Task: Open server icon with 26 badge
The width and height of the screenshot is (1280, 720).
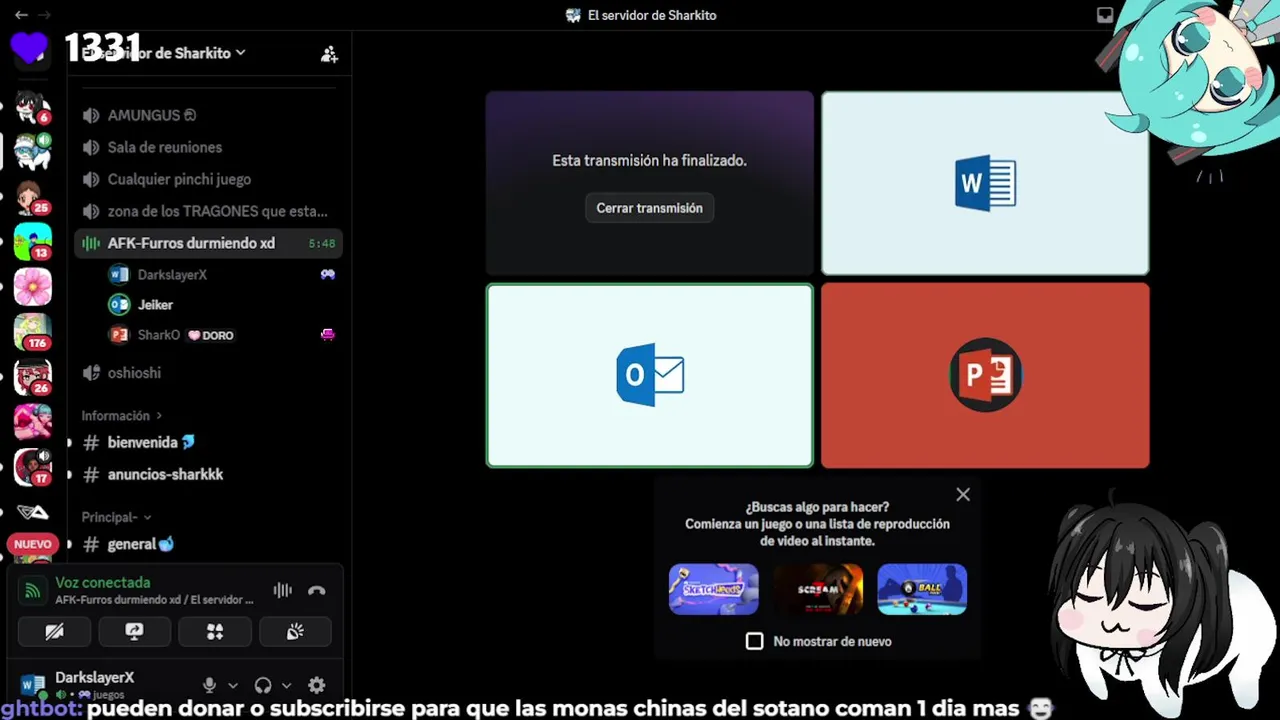Action: coord(32,377)
